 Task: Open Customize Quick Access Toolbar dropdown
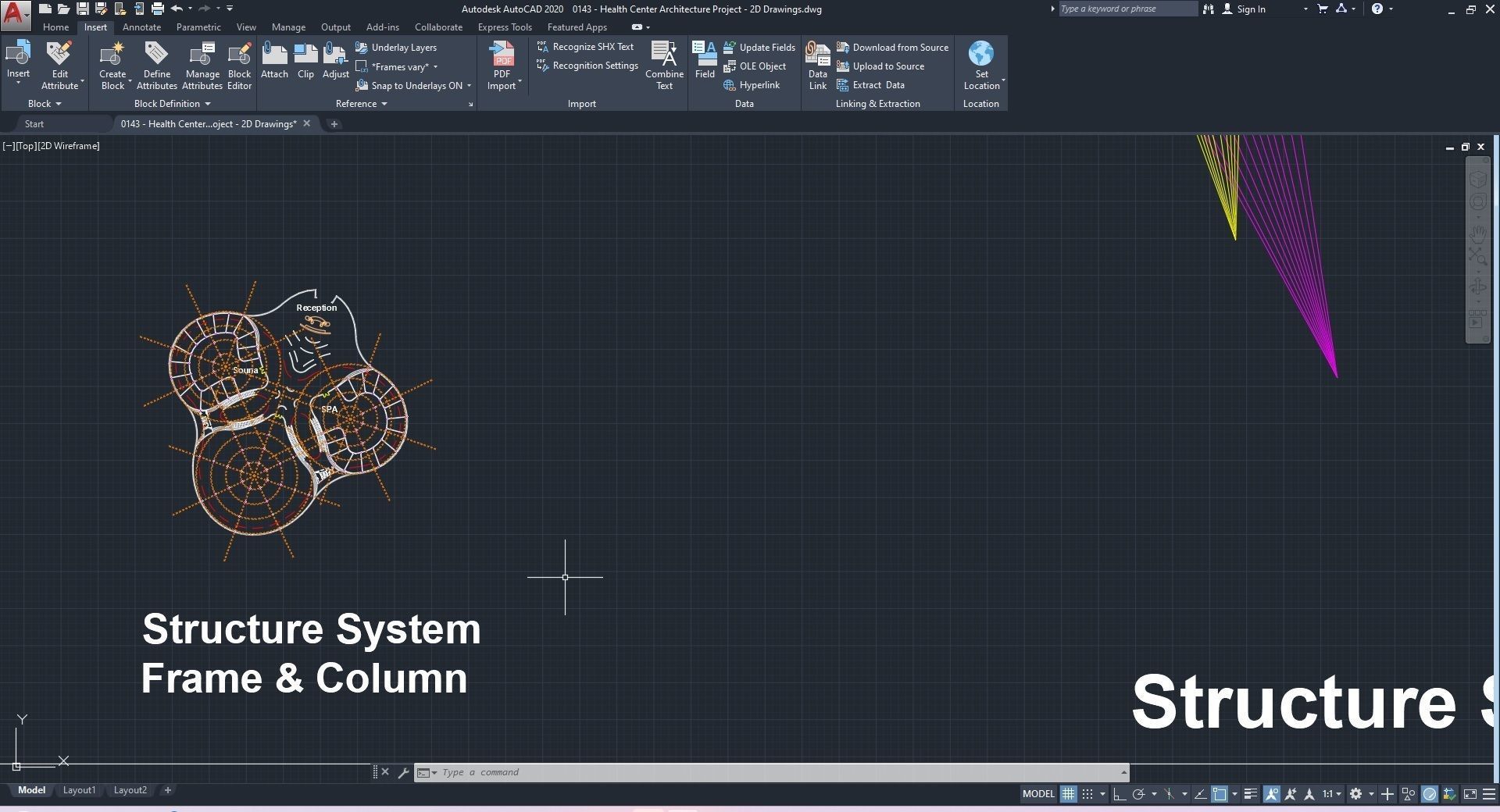tap(230, 9)
